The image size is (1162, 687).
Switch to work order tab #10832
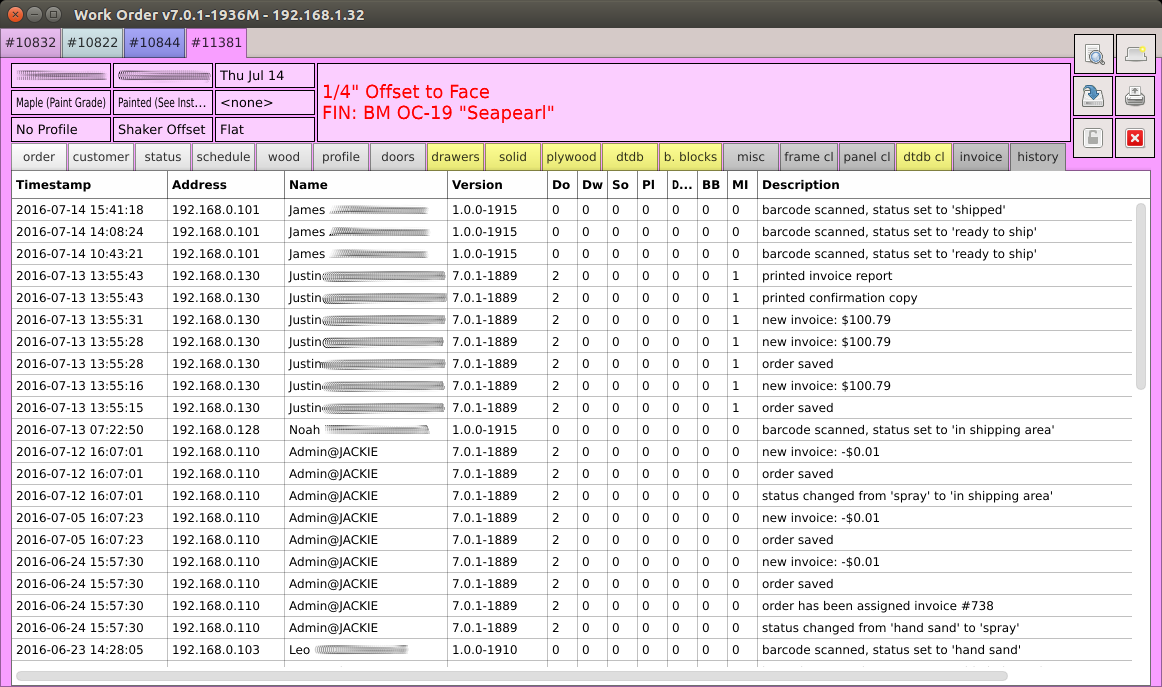pos(31,43)
